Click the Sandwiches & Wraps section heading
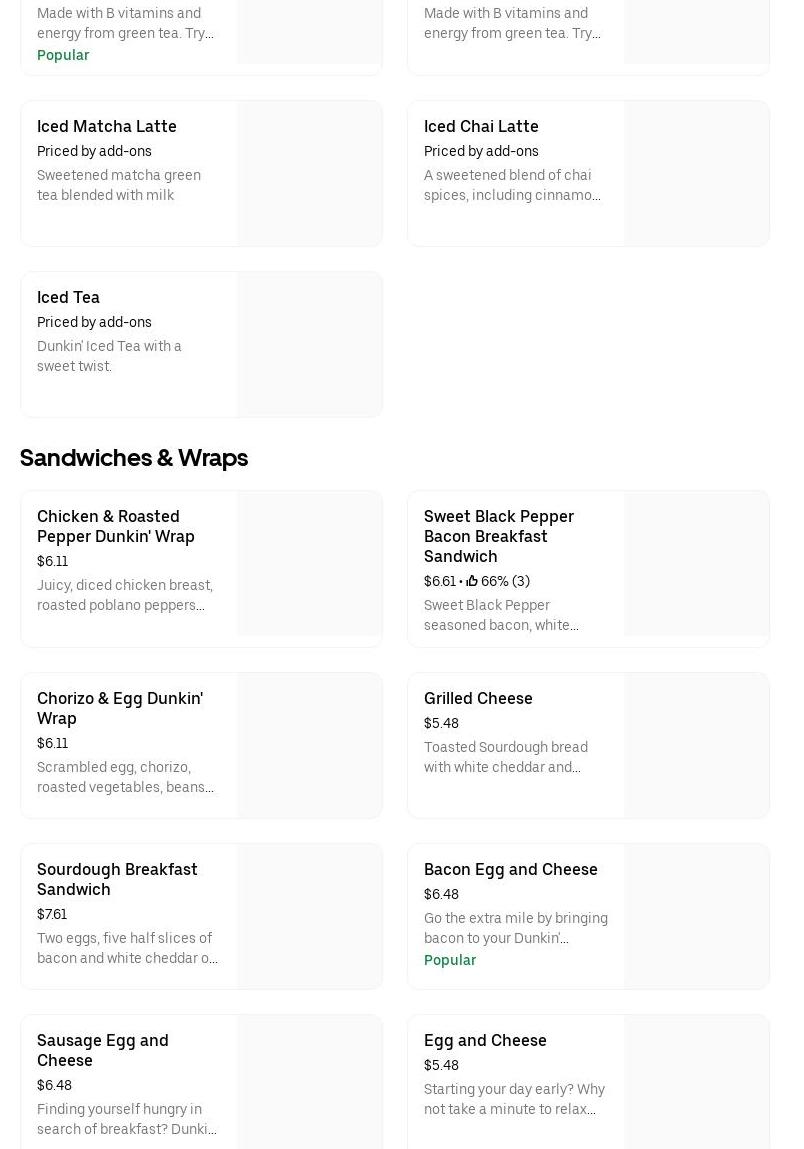Viewport: 804px width, 1149px height. click(x=134, y=458)
